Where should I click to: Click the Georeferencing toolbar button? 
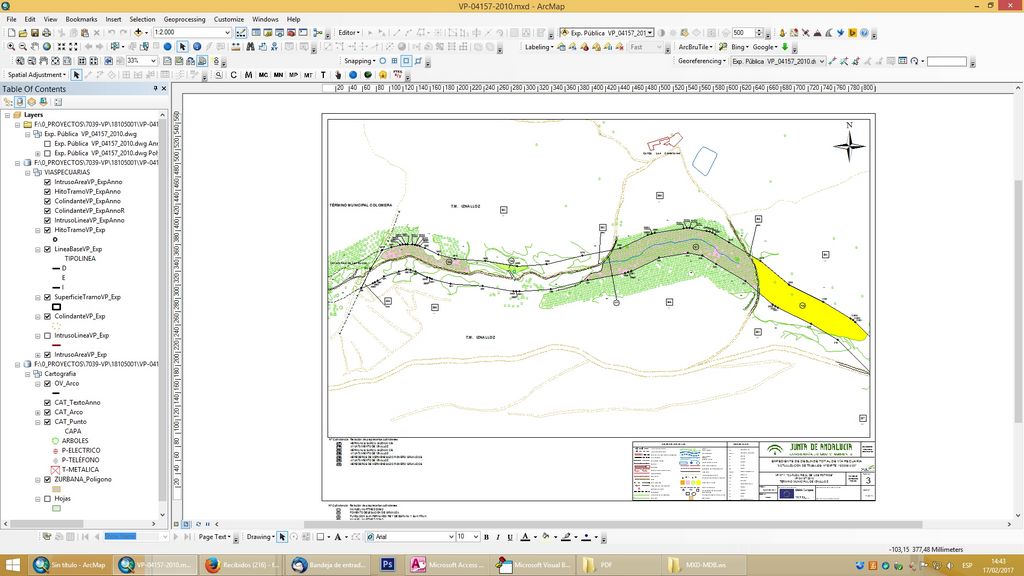click(701, 61)
